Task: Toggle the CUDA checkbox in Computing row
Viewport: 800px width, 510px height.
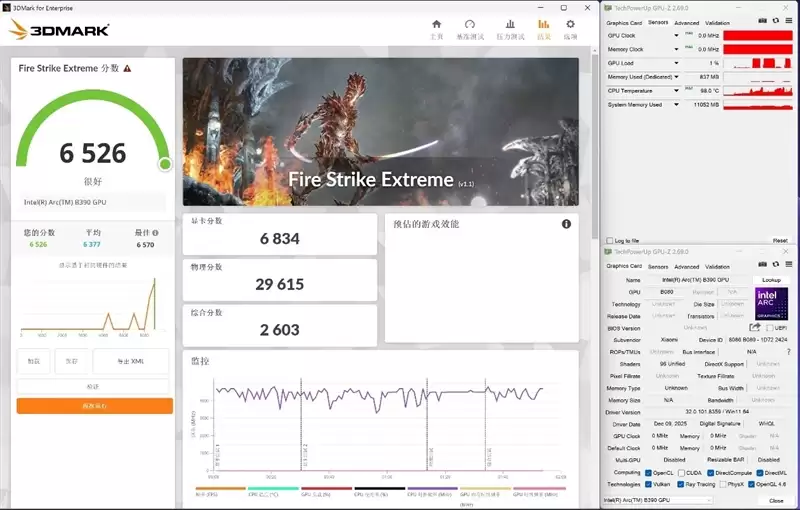Action: click(x=682, y=473)
